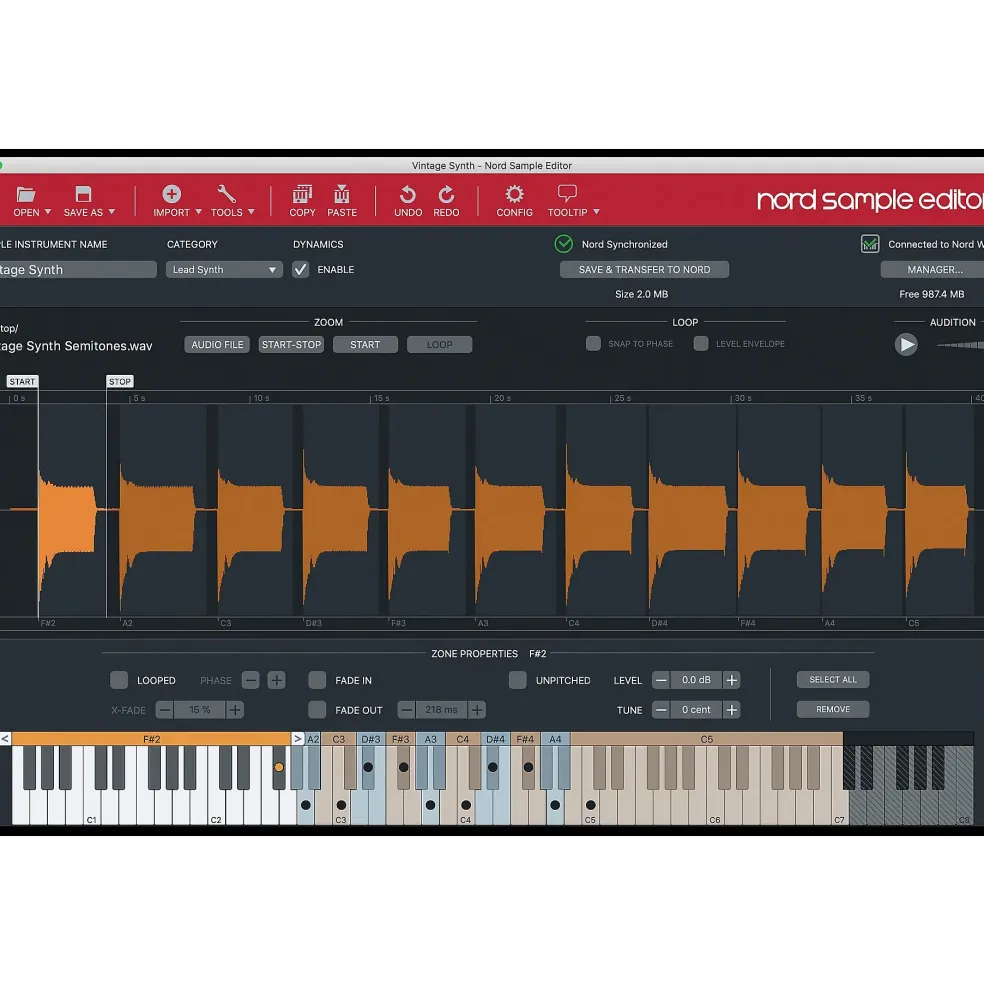
Task: Decrease LEVEL dB value
Action: (661, 680)
